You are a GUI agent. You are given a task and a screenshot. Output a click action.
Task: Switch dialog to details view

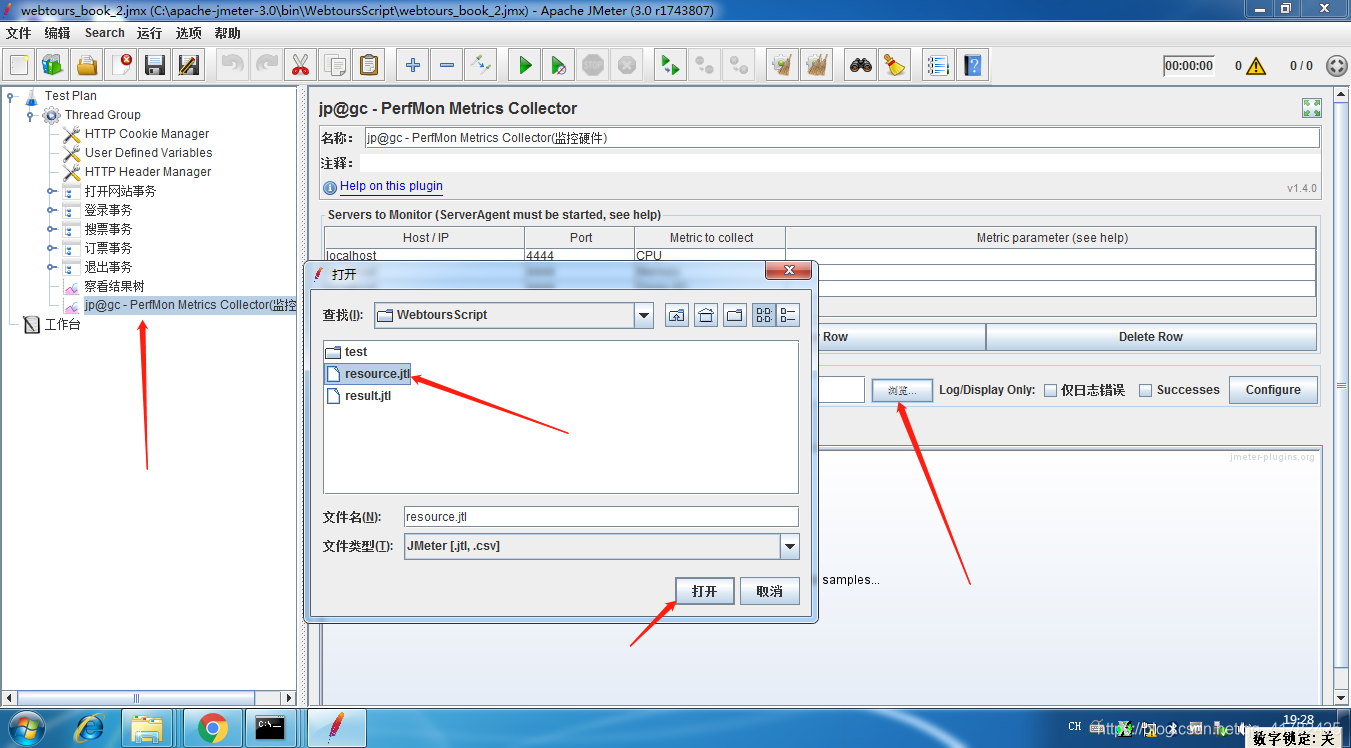click(788, 315)
